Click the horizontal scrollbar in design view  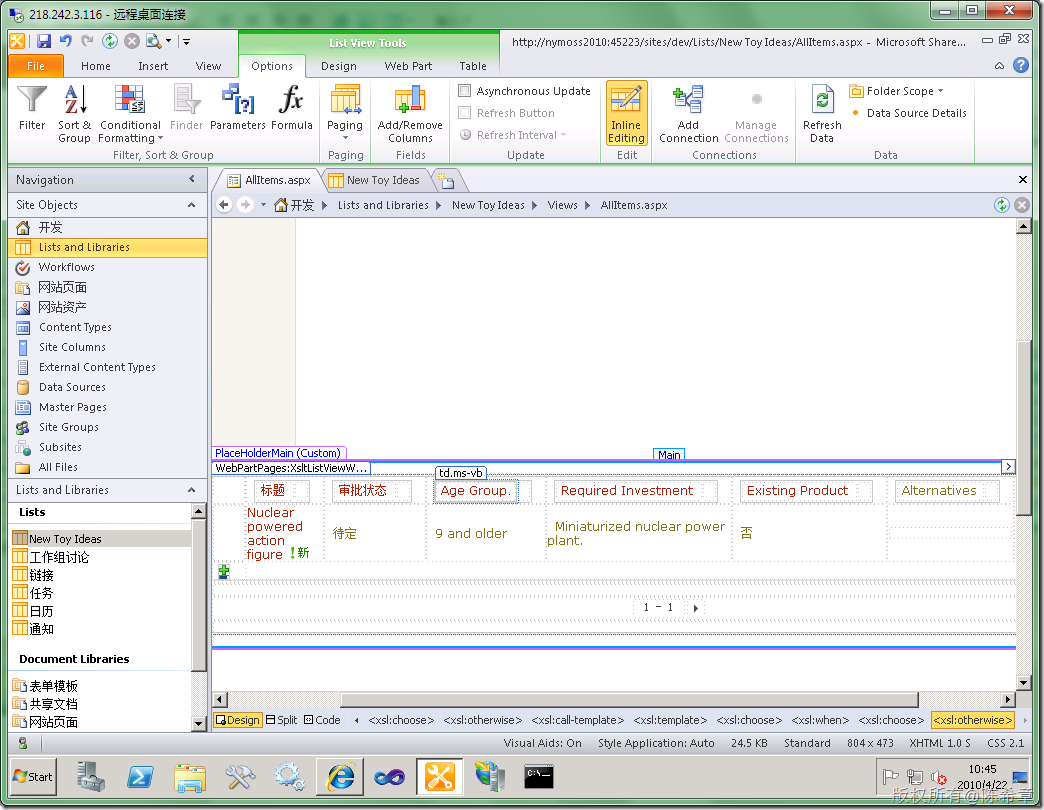pyautogui.click(x=629, y=700)
